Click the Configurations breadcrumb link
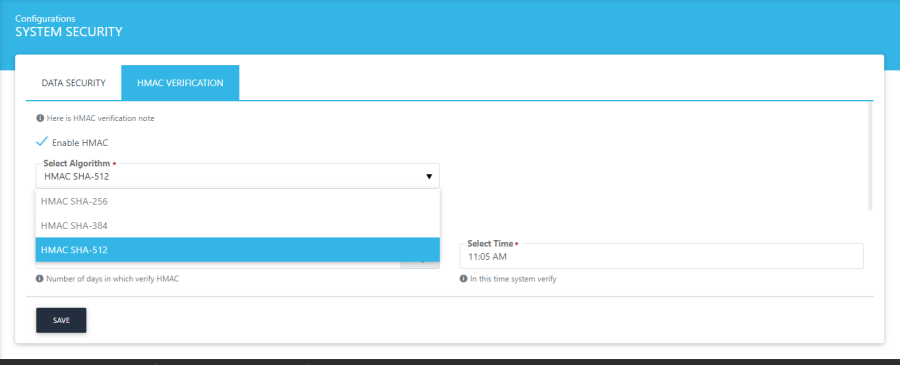Screen dimensions: 900x365 coord(45,19)
